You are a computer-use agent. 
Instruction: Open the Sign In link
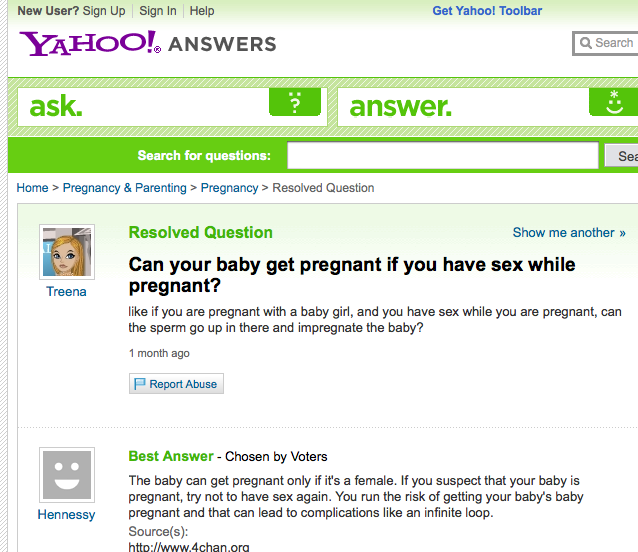pyautogui.click(x=158, y=11)
